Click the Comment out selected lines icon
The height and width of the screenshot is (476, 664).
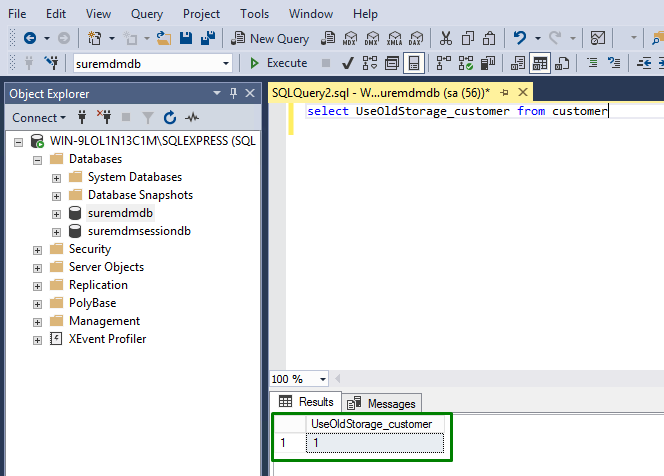(592, 64)
